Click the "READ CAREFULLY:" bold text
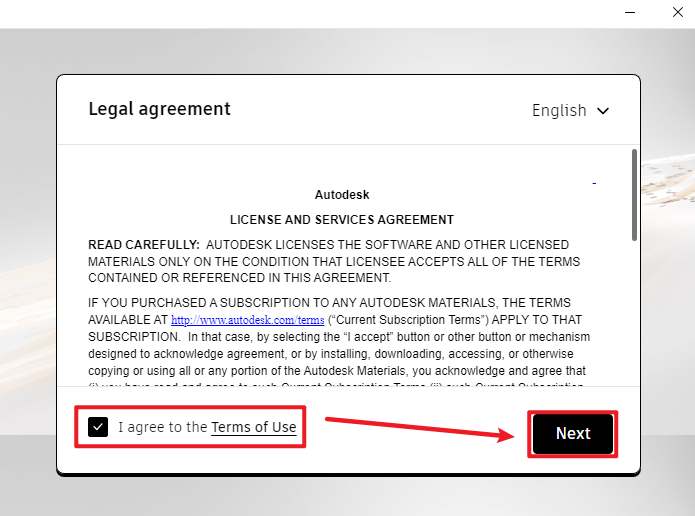This screenshot has width=695, height=516. click(x=144, y=245)
